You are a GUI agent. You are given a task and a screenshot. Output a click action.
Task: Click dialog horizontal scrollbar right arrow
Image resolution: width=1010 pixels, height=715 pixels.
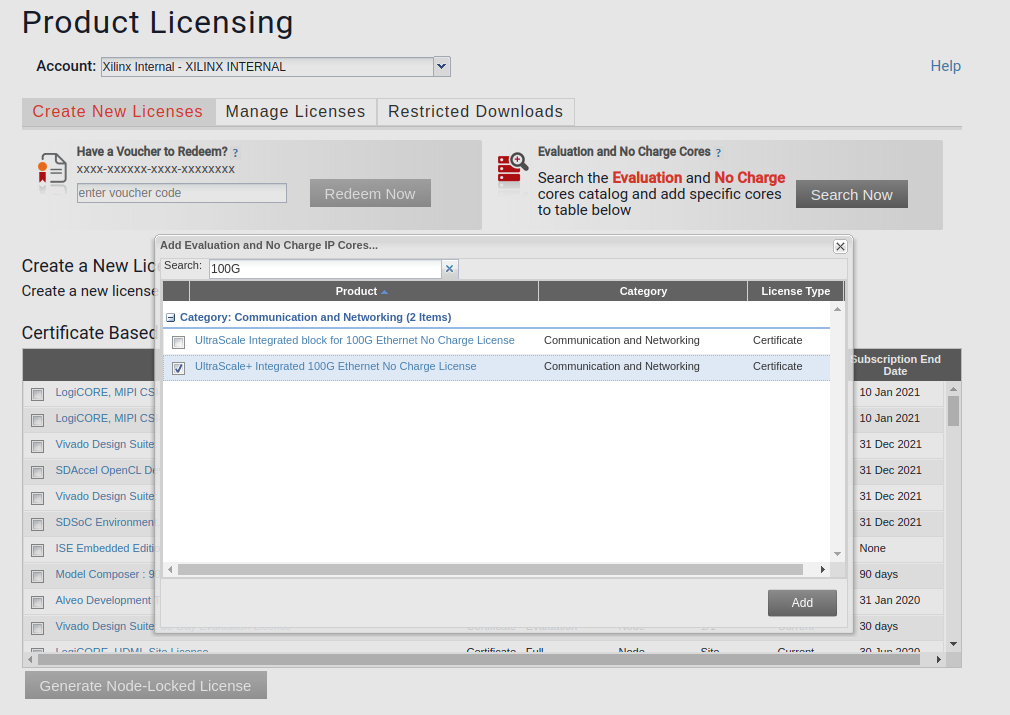[x=823, y=569]
